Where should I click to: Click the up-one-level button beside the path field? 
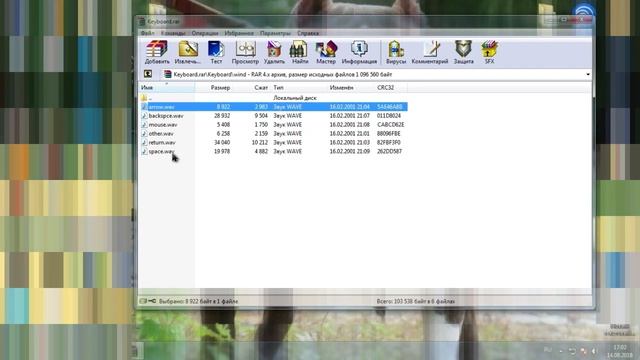tap(148, 74)
